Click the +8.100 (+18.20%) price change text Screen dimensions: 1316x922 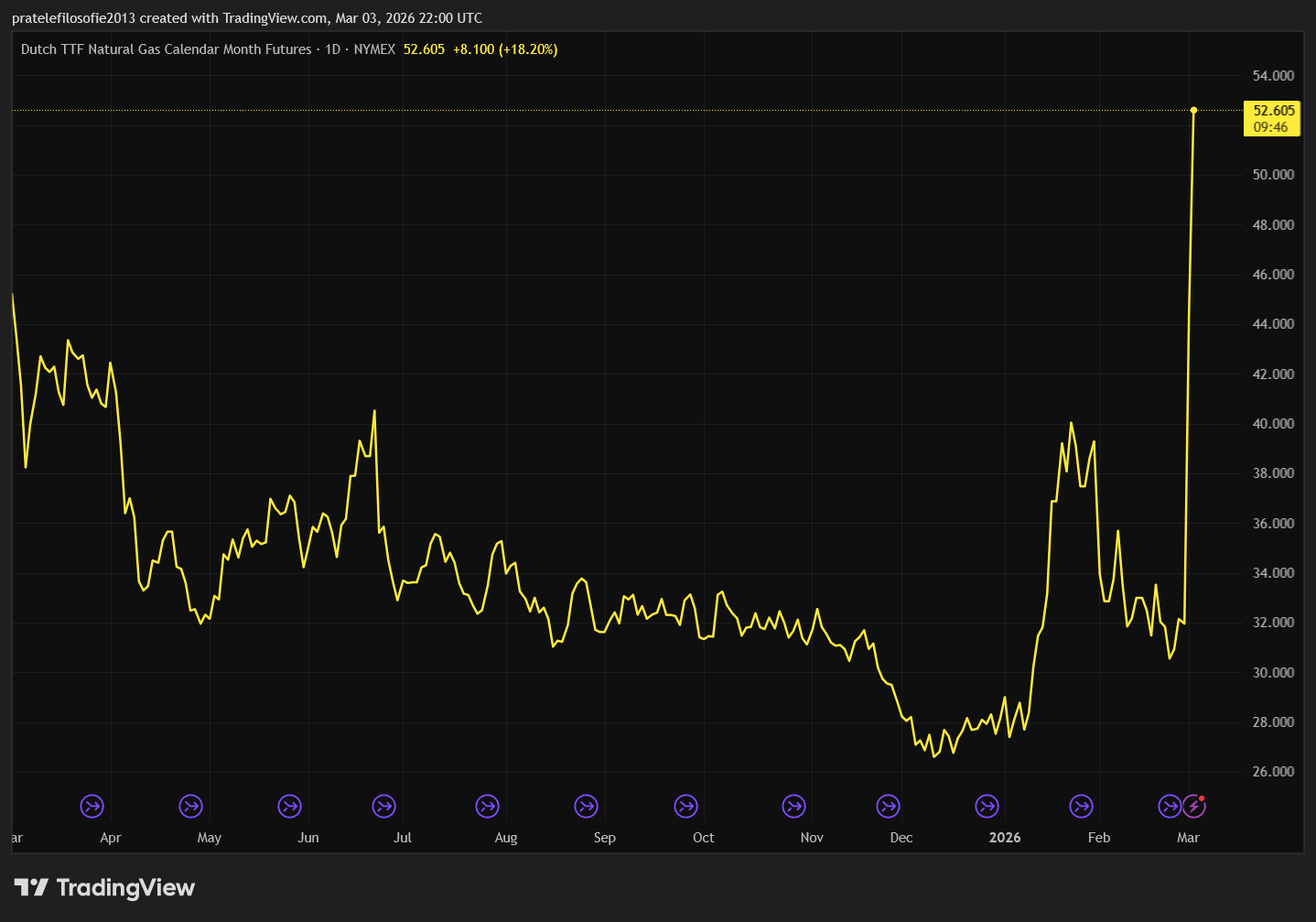point(504,49)
